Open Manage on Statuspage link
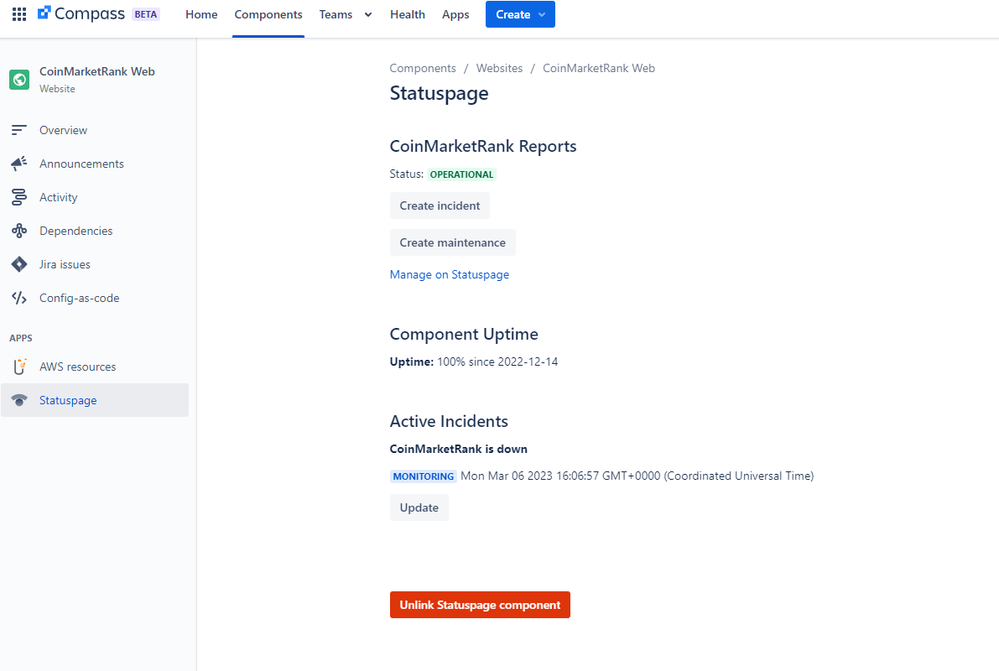 click(449, 274)
